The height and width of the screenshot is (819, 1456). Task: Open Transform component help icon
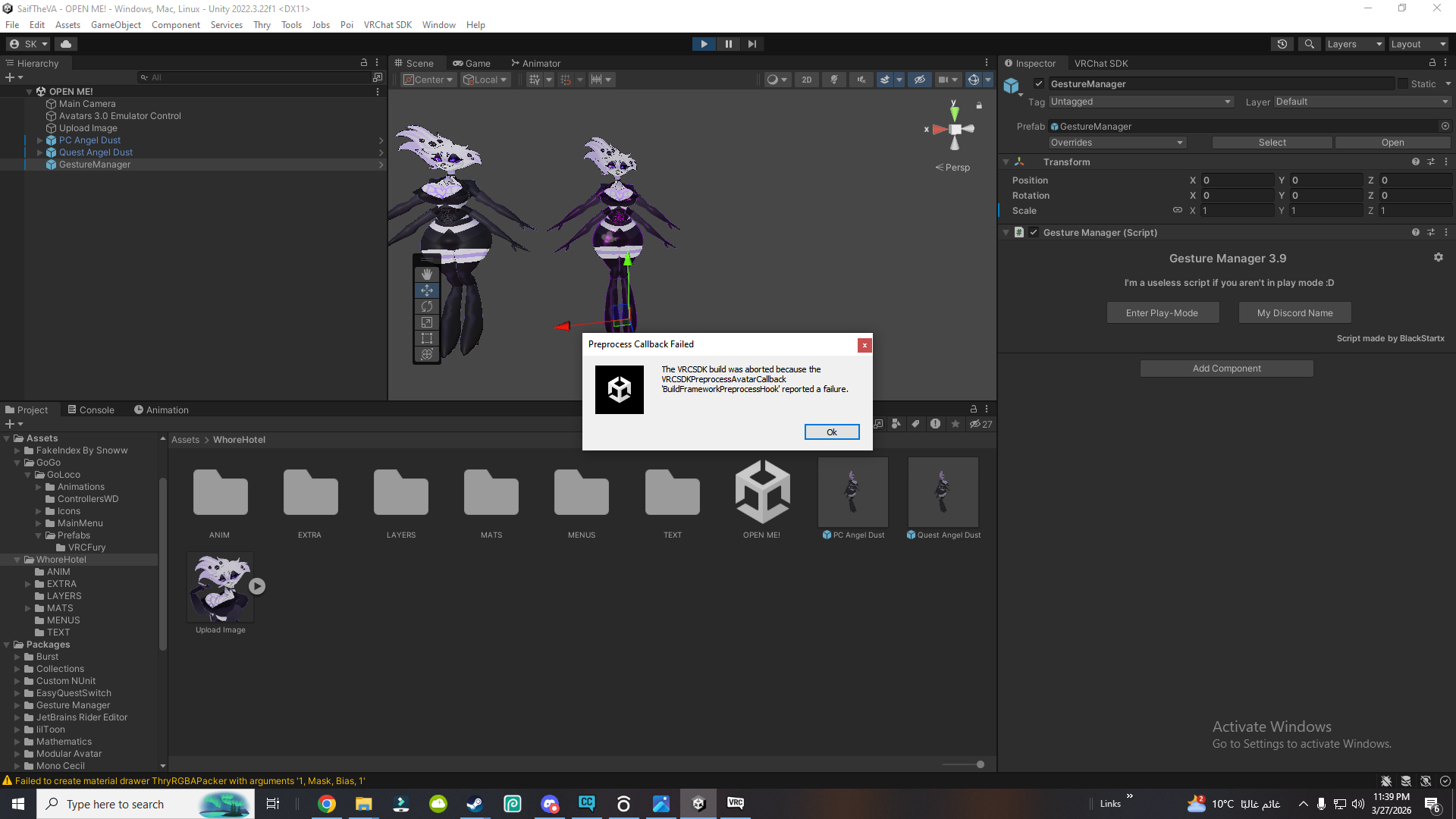pyautogui.click(x=1416, y=162)
